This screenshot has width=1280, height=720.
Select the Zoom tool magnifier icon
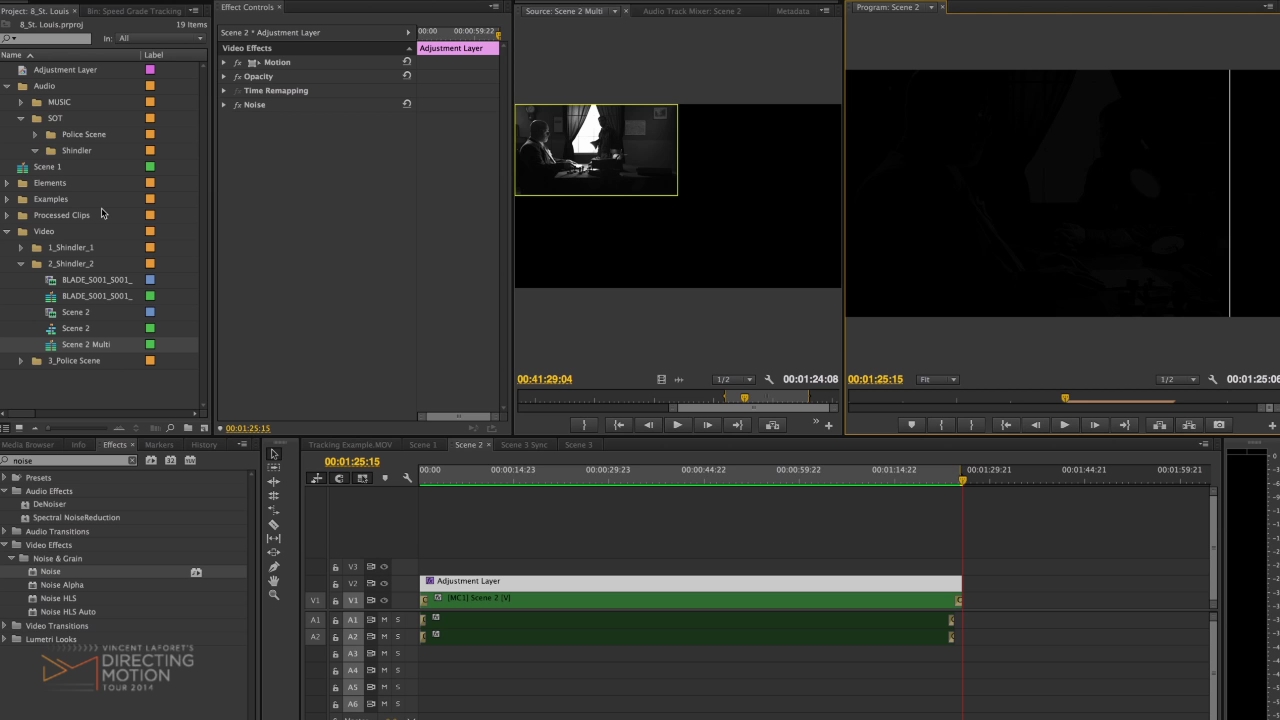[274, 595]
